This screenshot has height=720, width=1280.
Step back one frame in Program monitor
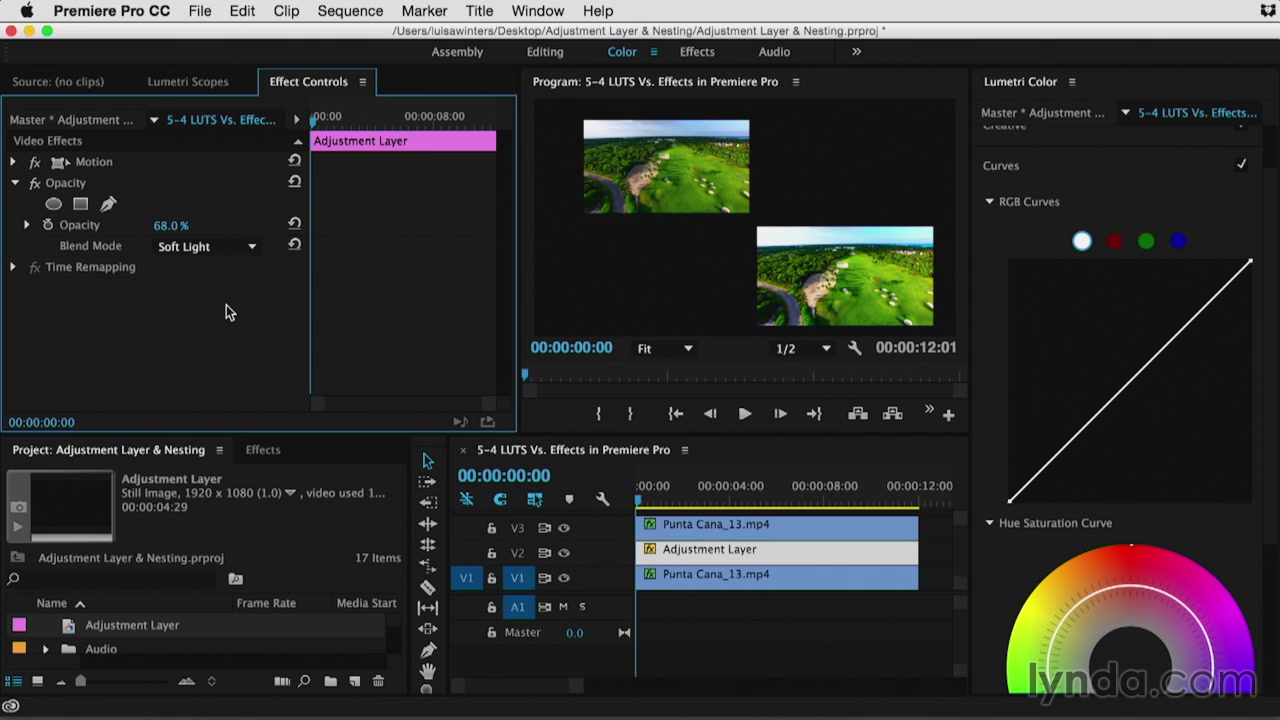pyautogui.click(x=710, y=414)
